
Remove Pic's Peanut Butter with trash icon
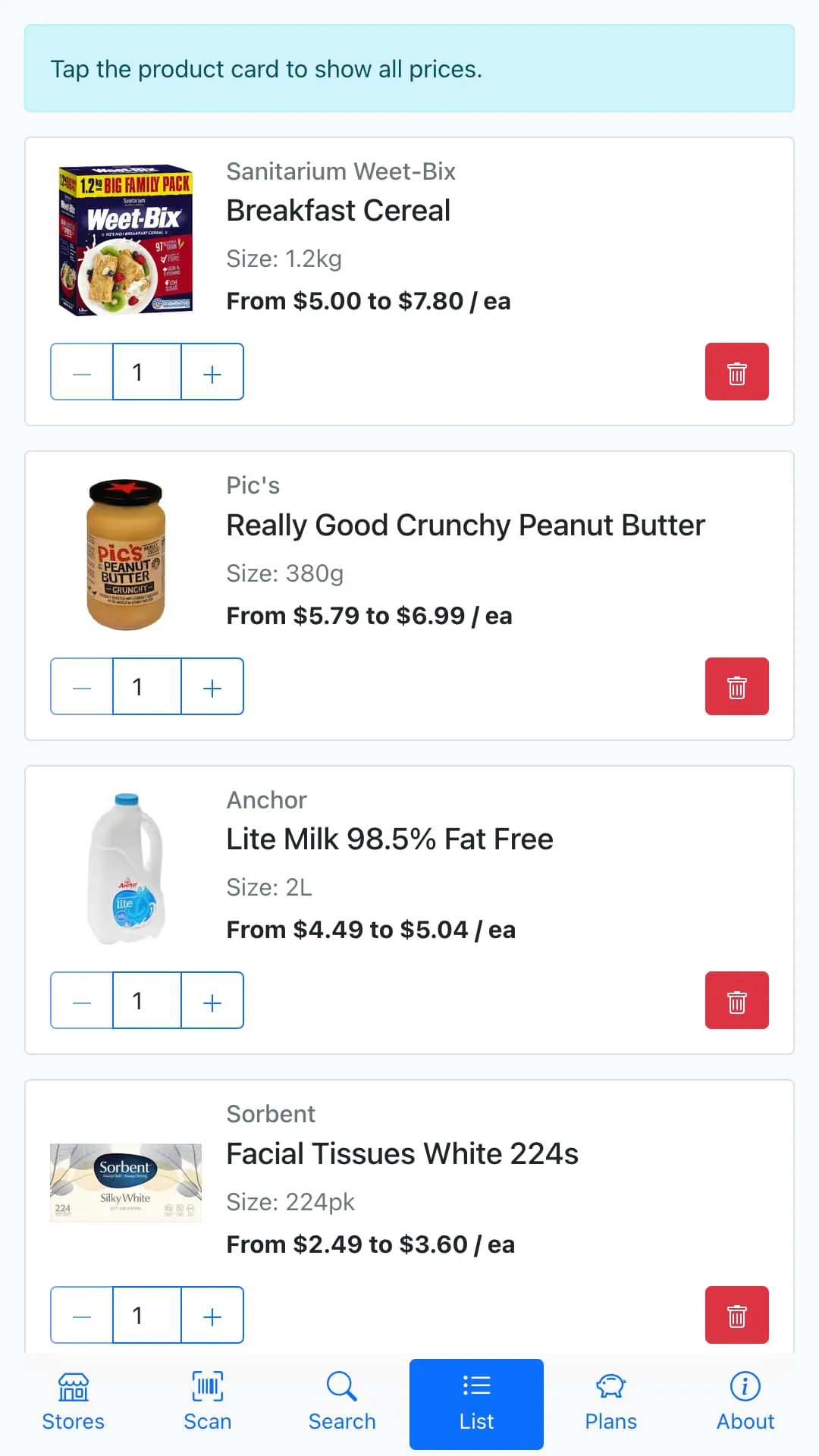[x=736, y=686]
